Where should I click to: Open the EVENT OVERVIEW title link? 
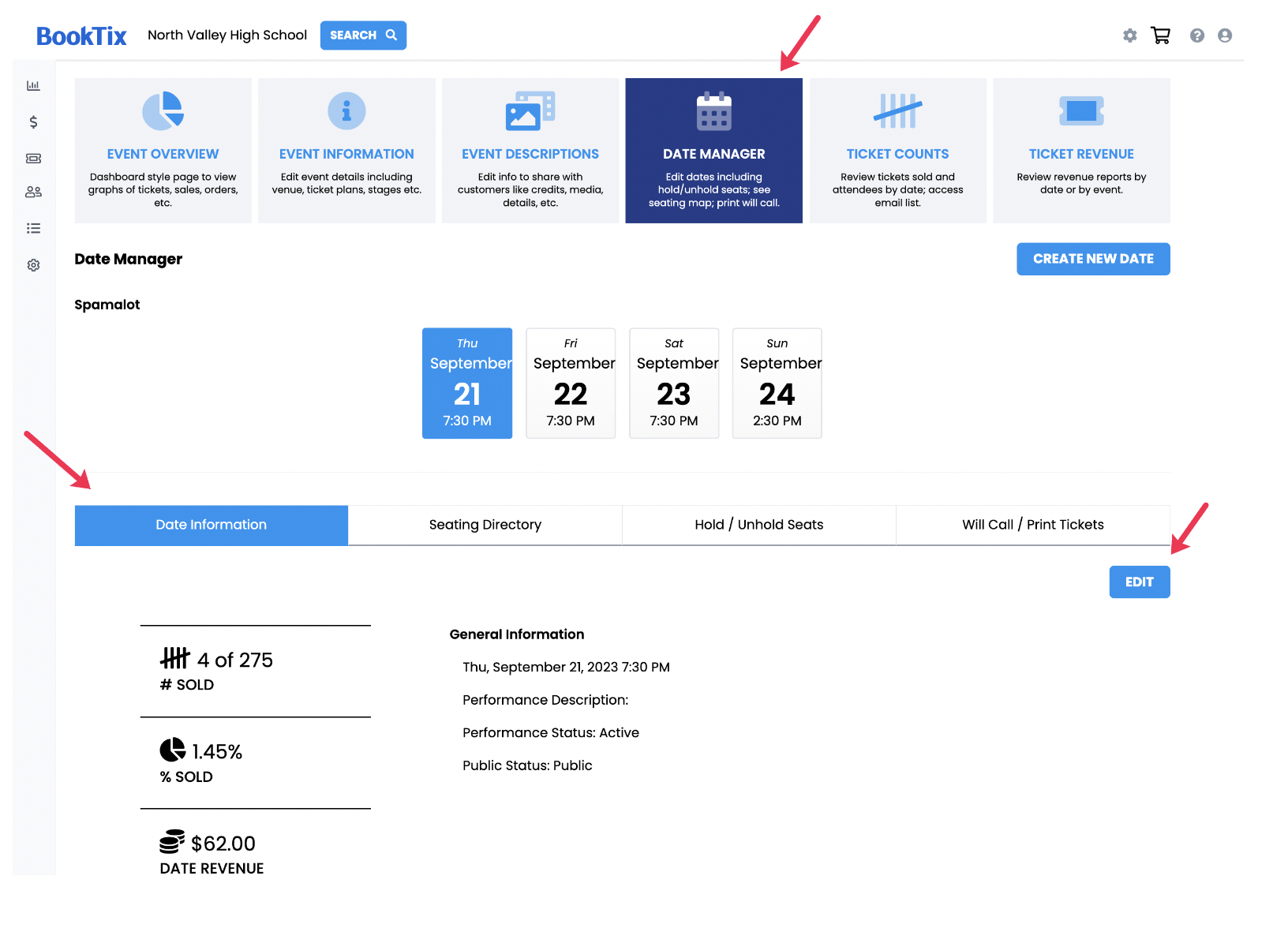coord(163,154)
